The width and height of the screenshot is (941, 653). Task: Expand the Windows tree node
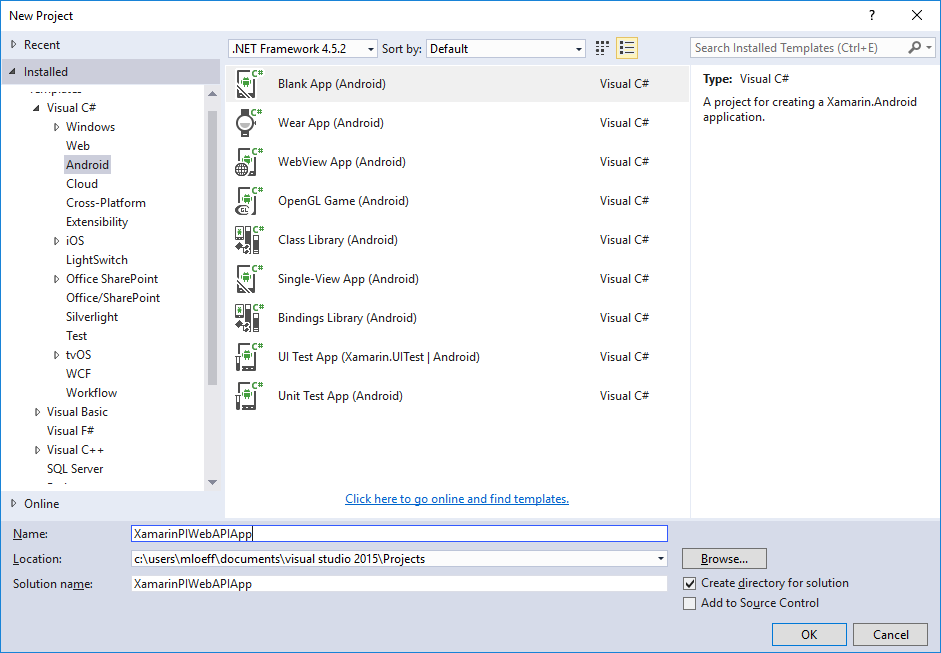coord(56,127)
